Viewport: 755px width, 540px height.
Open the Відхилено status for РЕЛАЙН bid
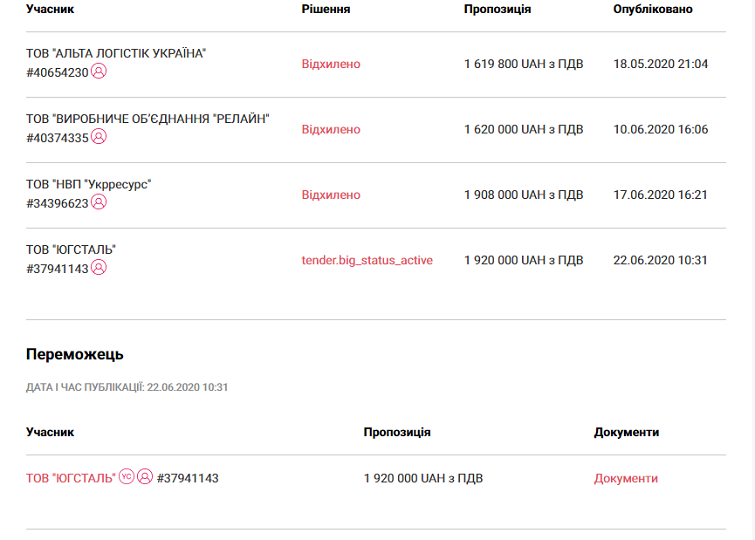(331, 130)
